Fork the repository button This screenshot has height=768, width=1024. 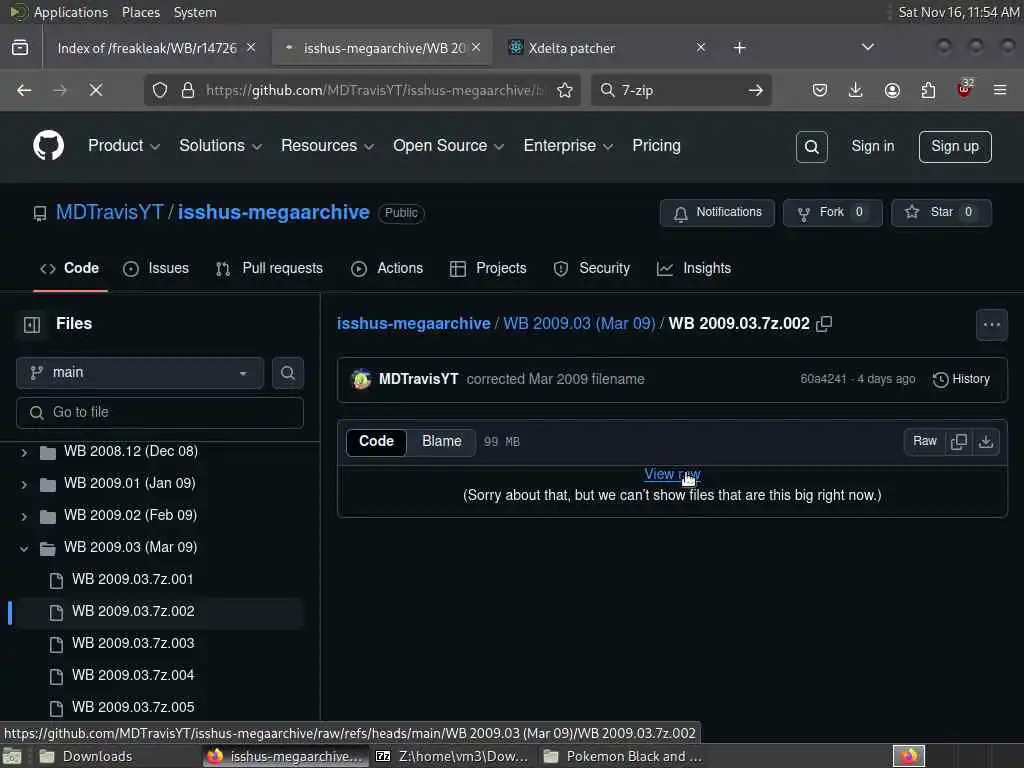coord(833,213)
